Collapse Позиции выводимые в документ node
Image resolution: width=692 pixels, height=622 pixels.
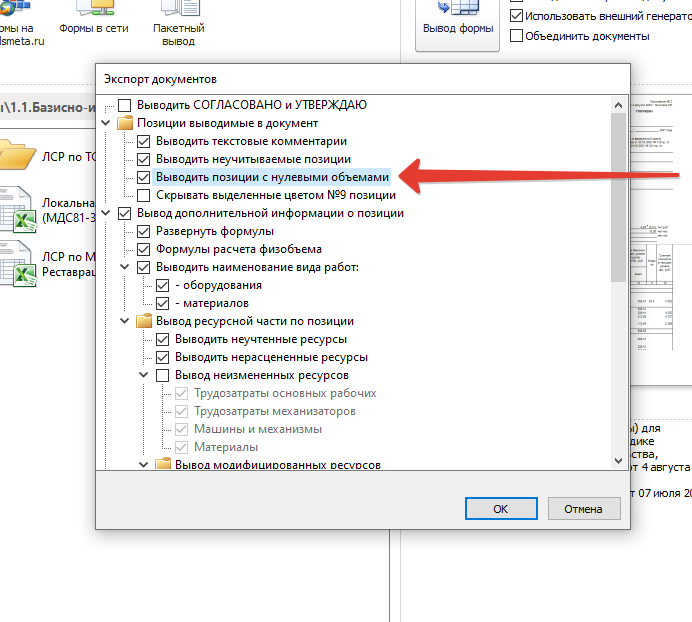point(106,123)
